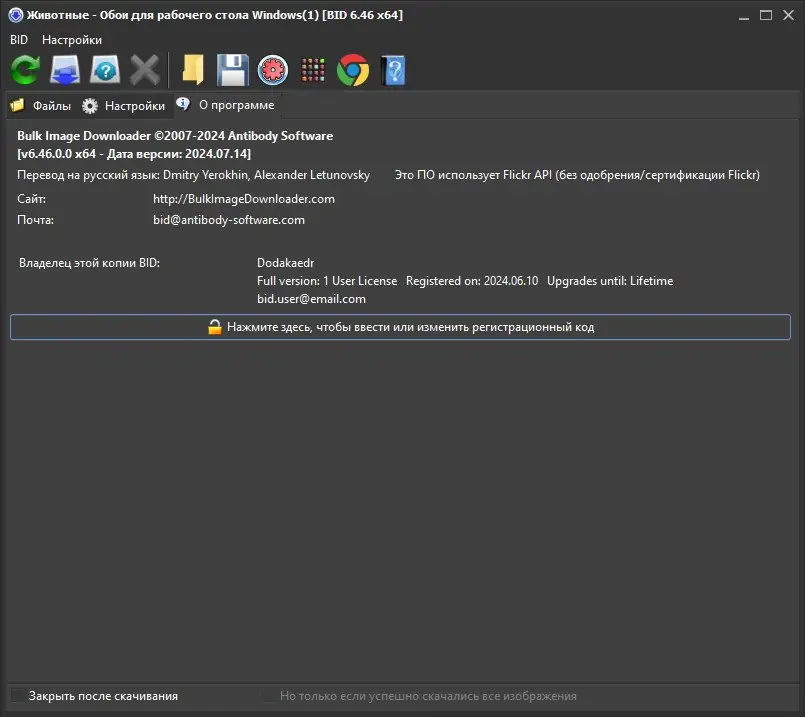This screenshot has width=805, height=717.
Task: Click the gray X cancel icon
Action: click(145, 69)
